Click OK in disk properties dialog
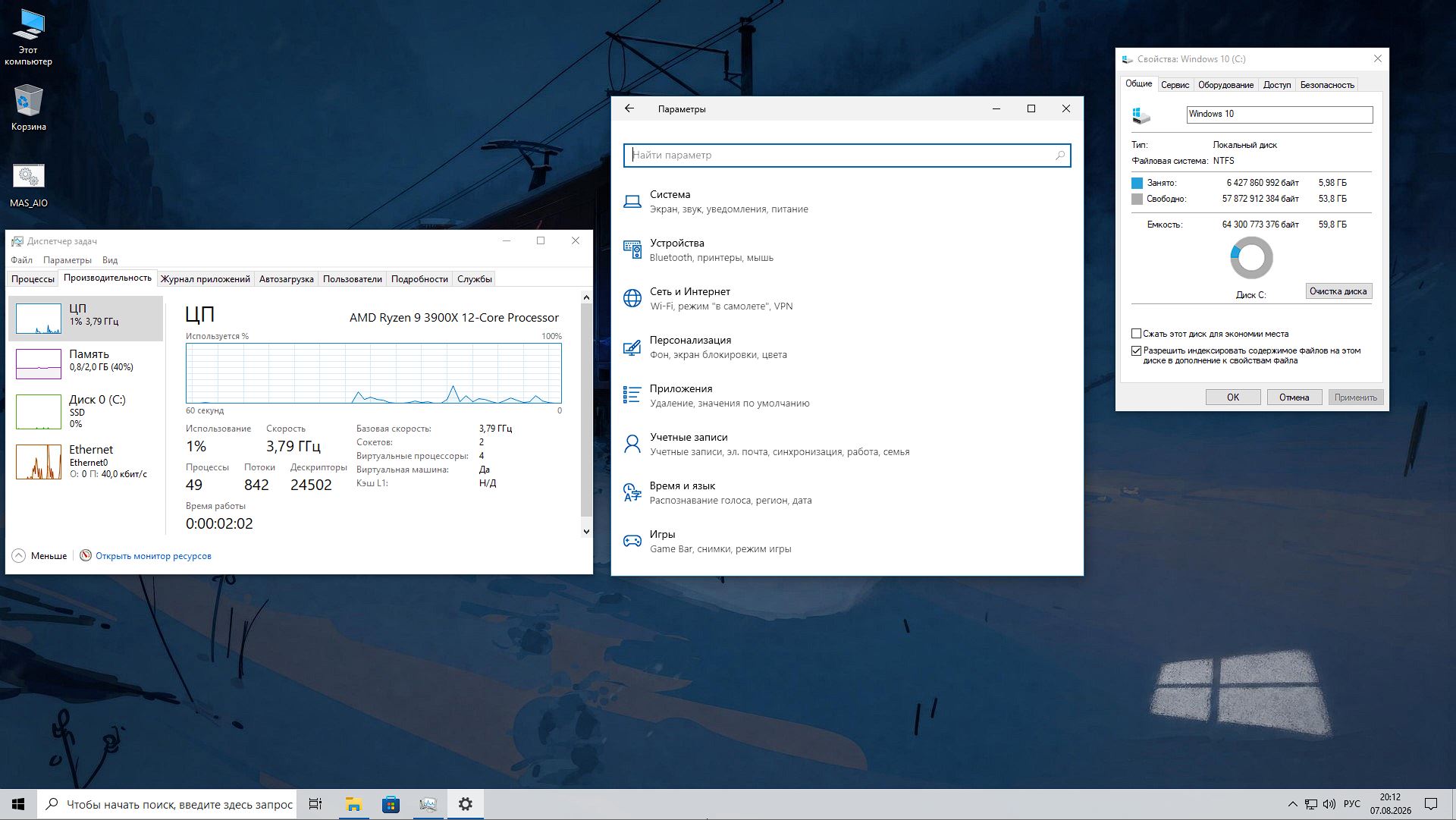 tap(1233, 397)
